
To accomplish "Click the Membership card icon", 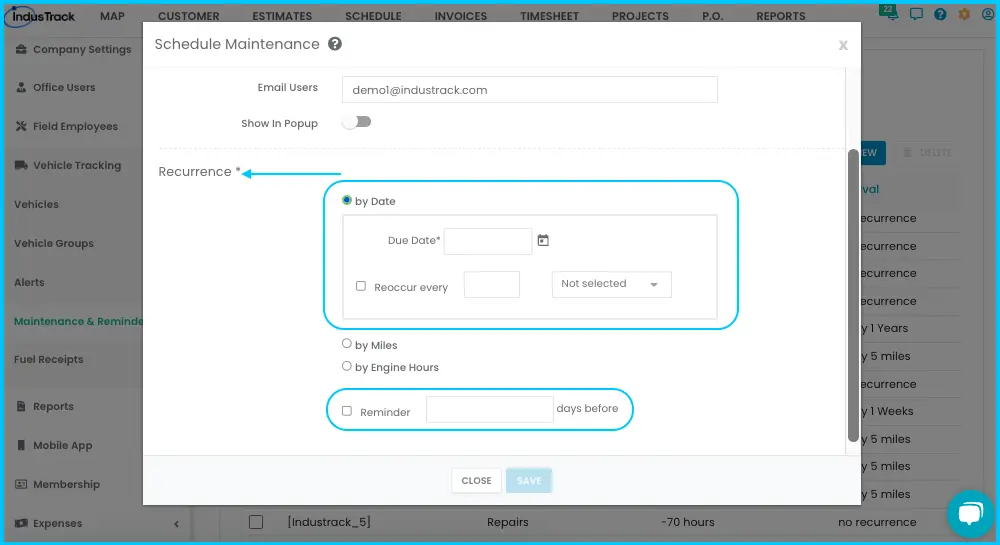I will (21, 484).
